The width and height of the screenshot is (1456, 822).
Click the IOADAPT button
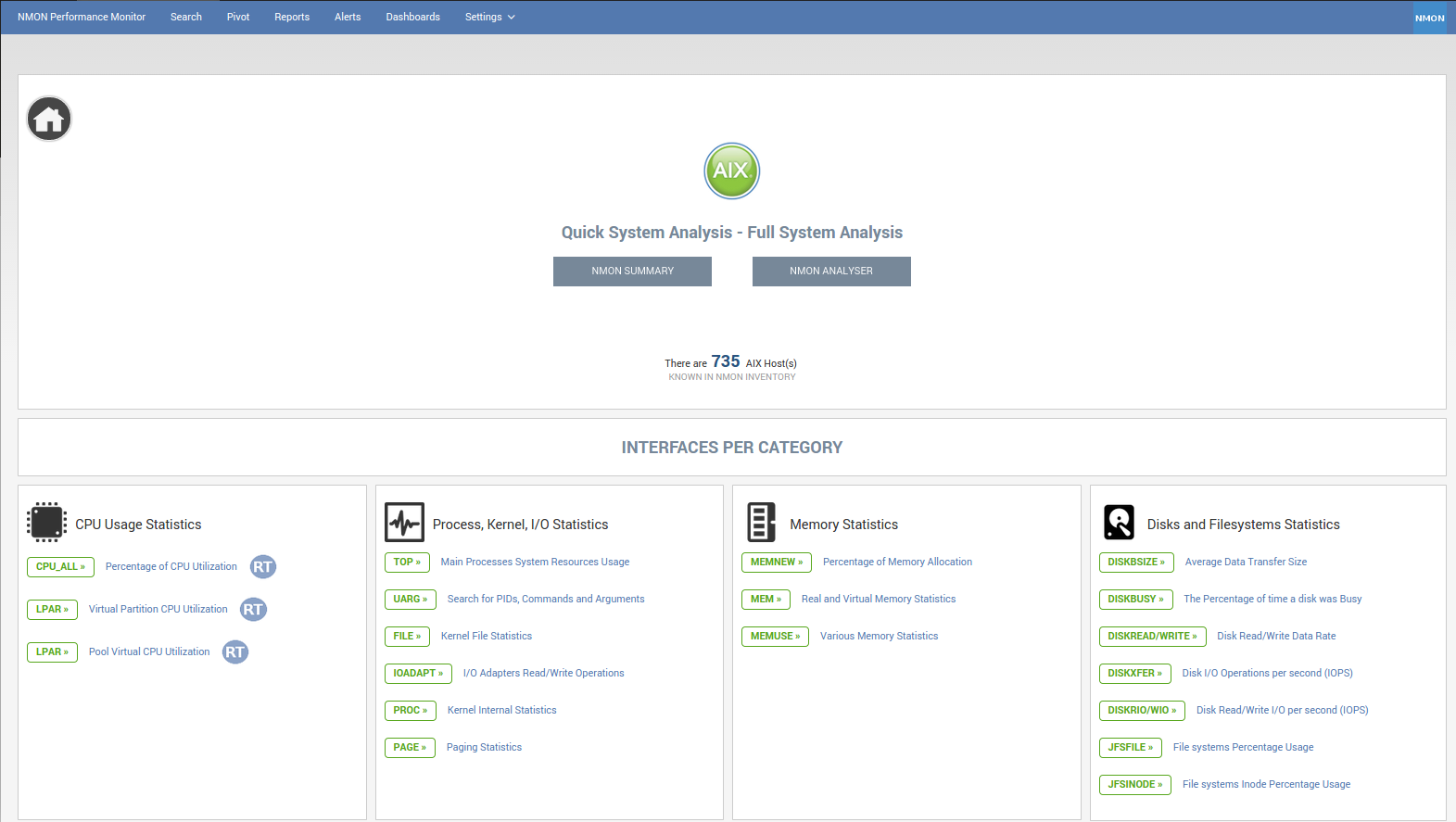pyautogui.click(x=418, y=674)
